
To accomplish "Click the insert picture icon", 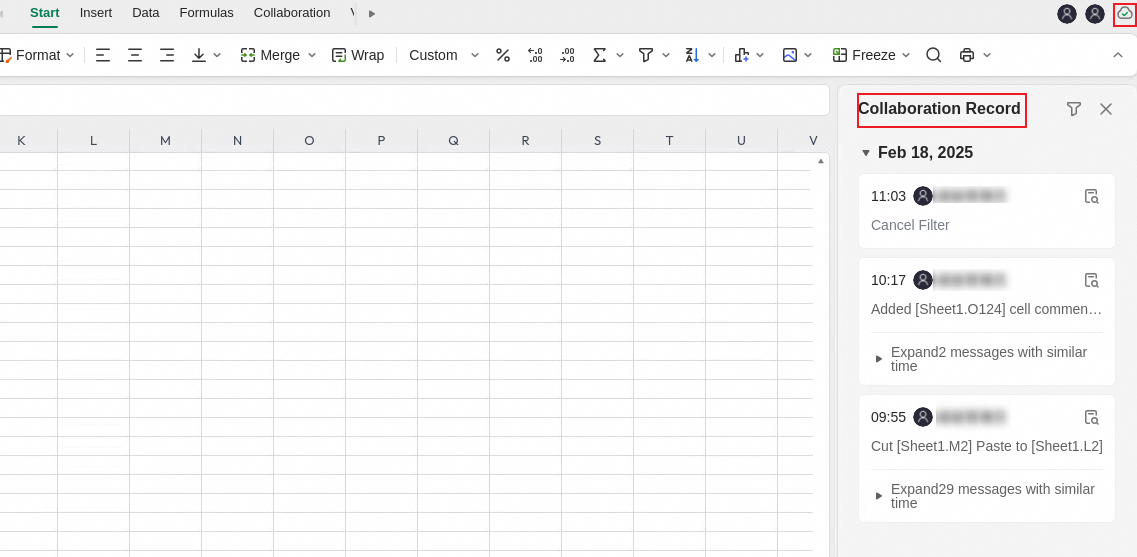I will (790, 55).
